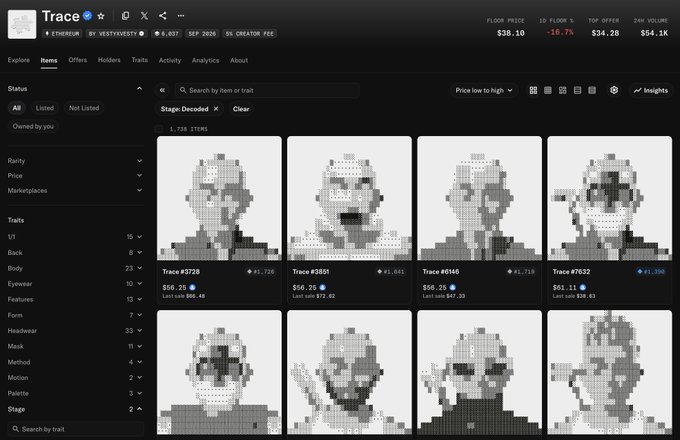
Task: Click the Trace collection avatar thumbnail
Action: coord(22,24)
